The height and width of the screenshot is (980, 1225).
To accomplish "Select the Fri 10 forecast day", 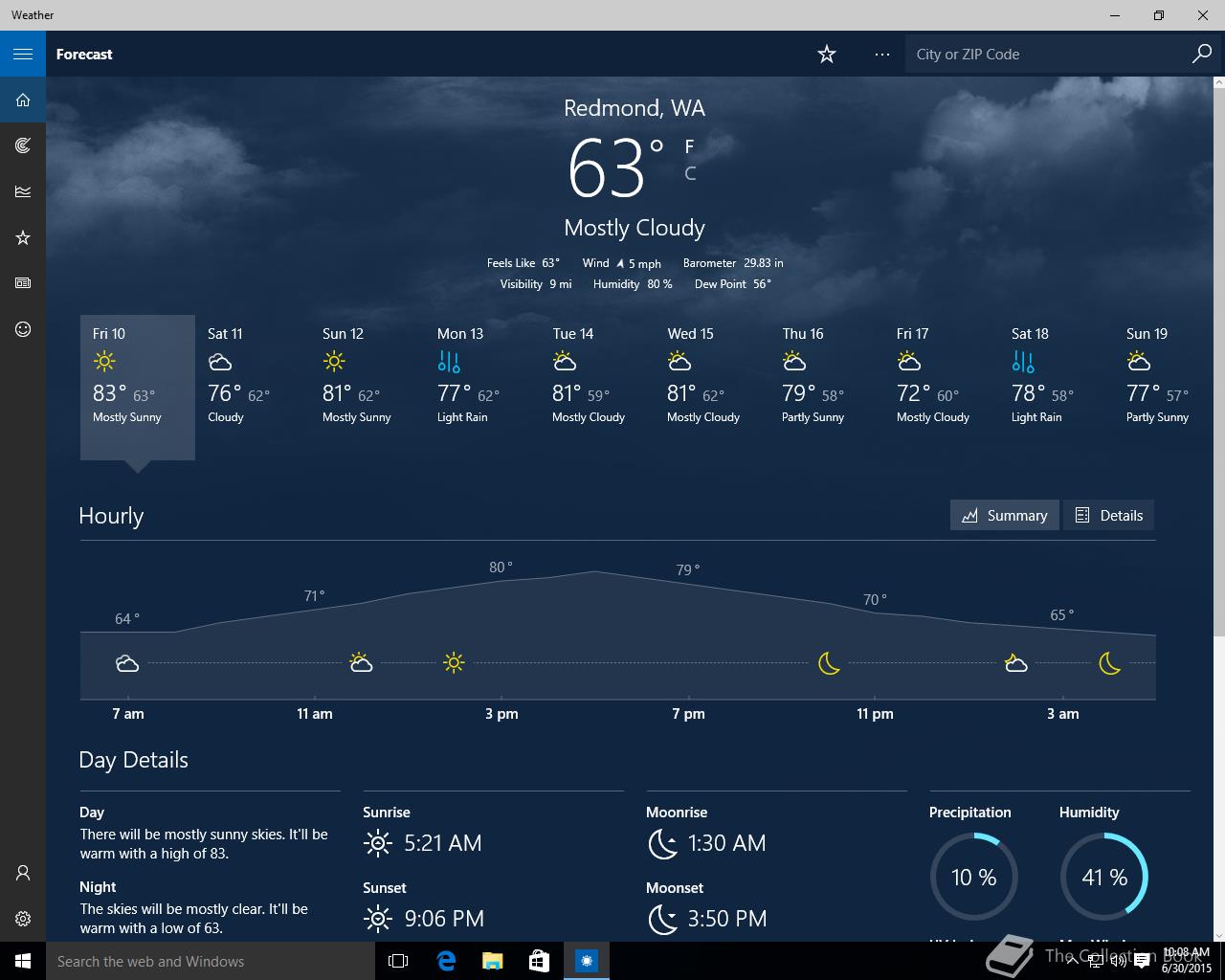I will 138,388.
